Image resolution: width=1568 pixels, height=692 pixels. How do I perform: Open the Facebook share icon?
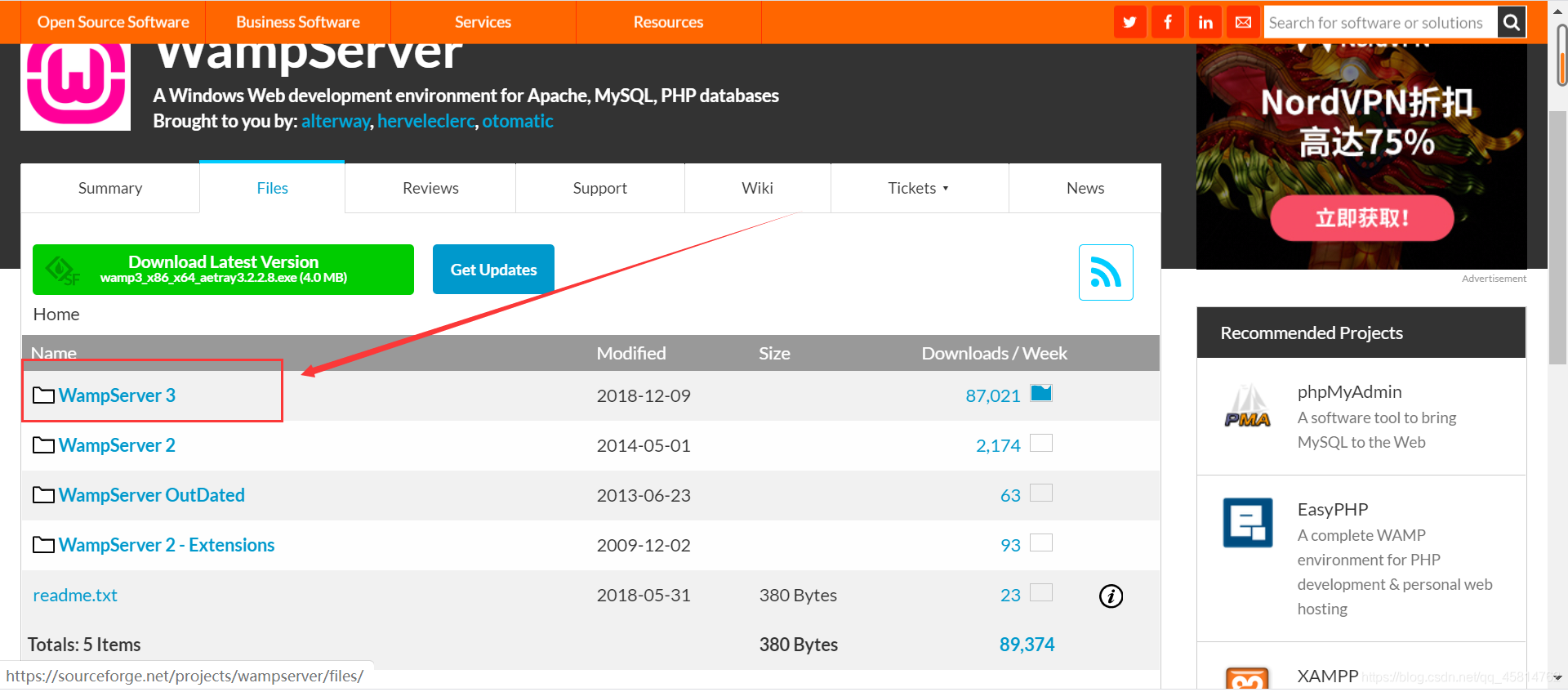tap(1168, 22)
